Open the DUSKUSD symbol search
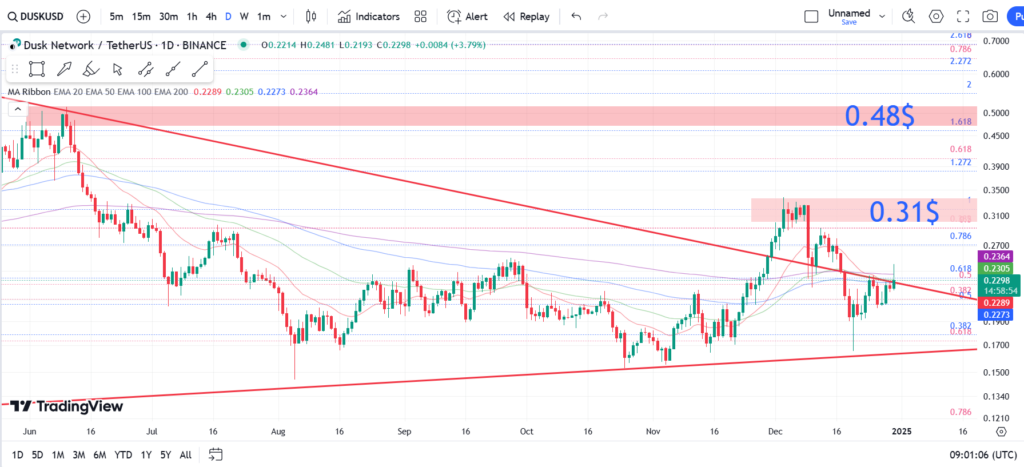Screen dimensions: 1024x467 pyautogui.click(x=38, y=16)
